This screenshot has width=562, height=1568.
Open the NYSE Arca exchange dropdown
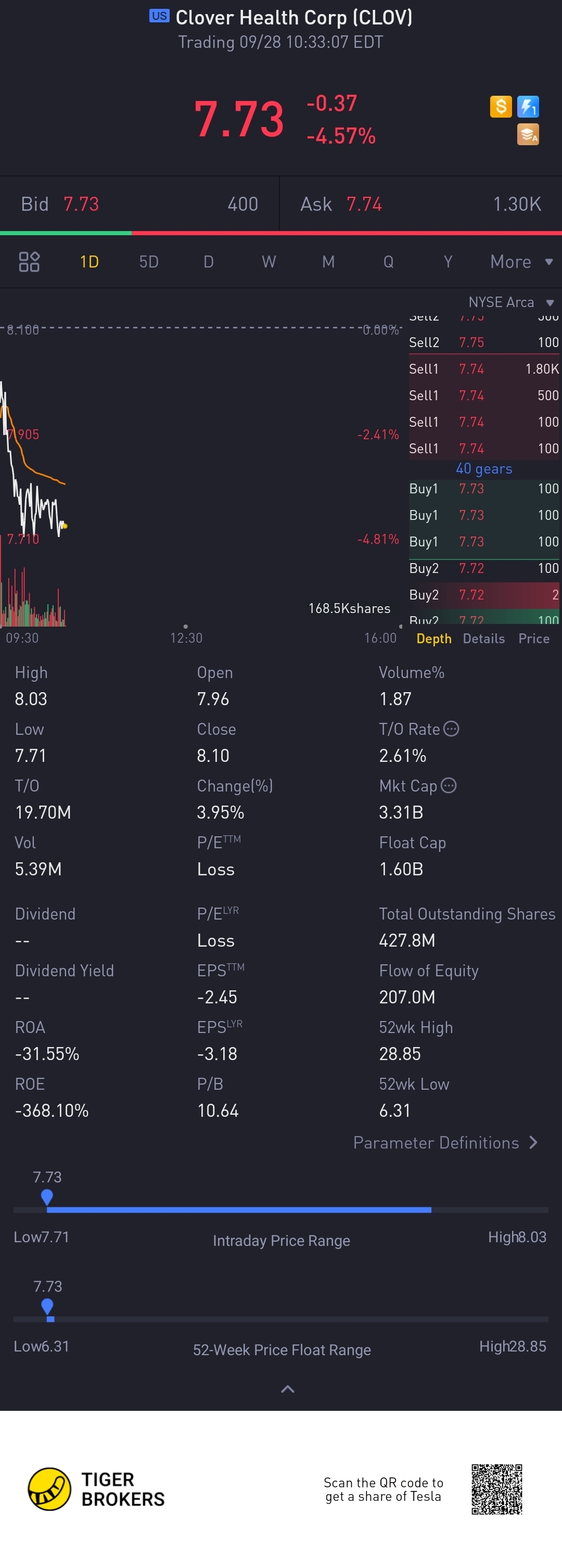512,302
